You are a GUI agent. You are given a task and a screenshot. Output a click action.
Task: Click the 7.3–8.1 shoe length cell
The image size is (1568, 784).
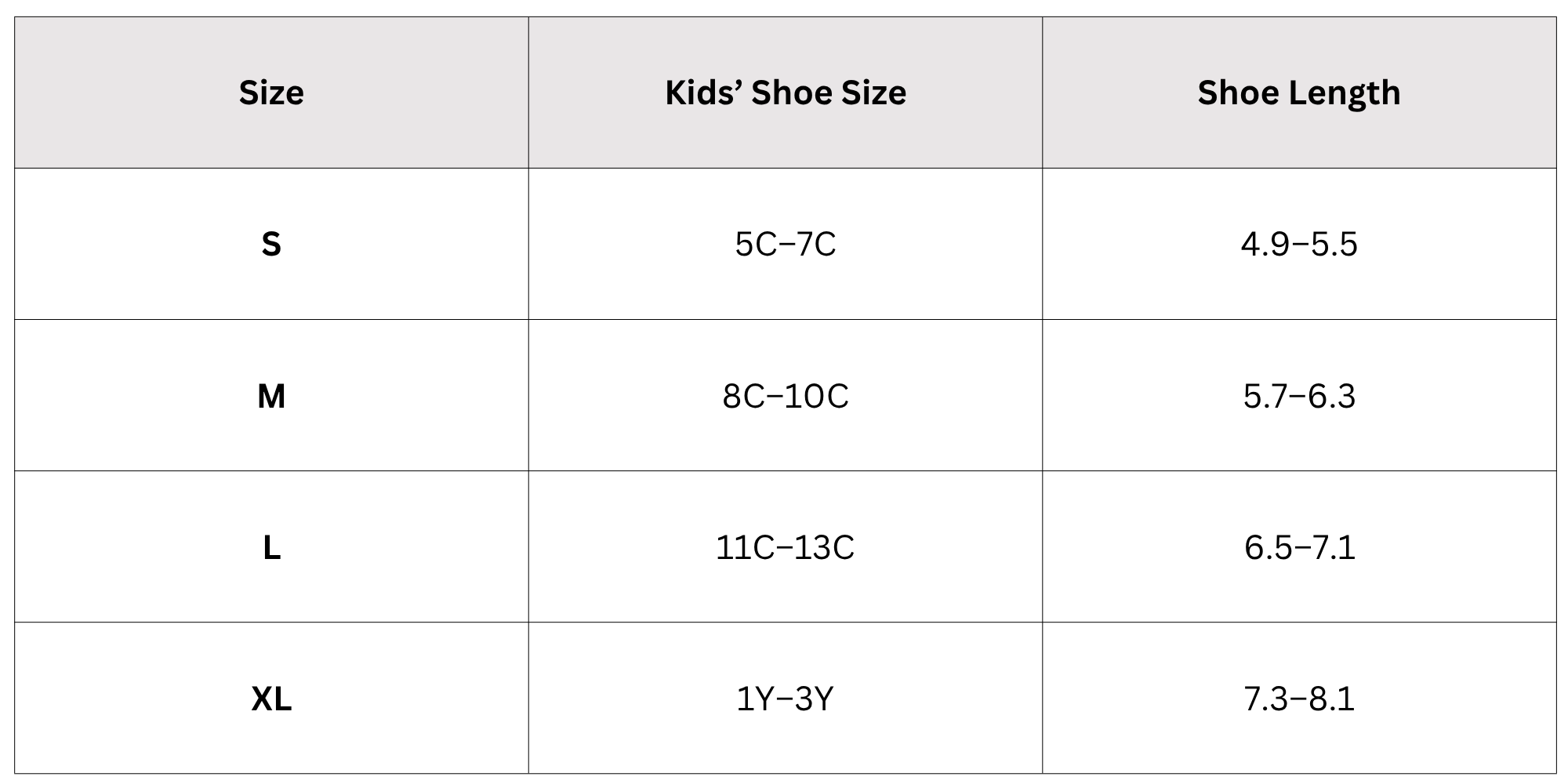click(1299, 698)
